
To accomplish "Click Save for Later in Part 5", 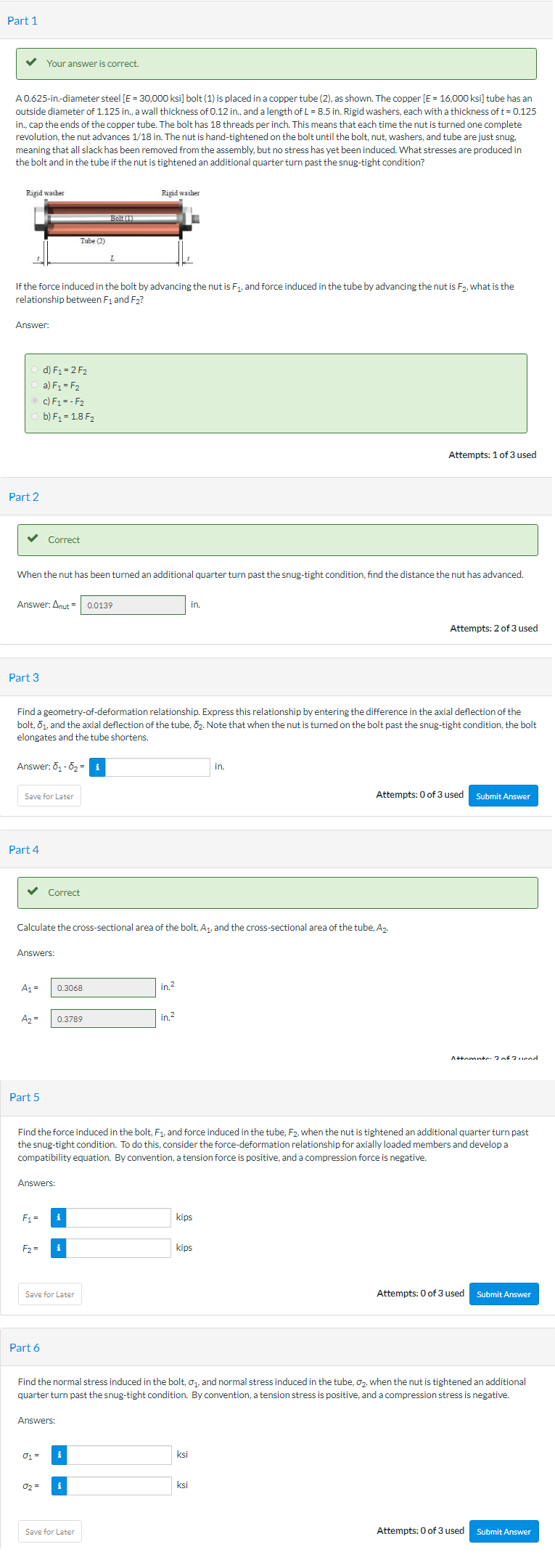I will coord(49,1293).
